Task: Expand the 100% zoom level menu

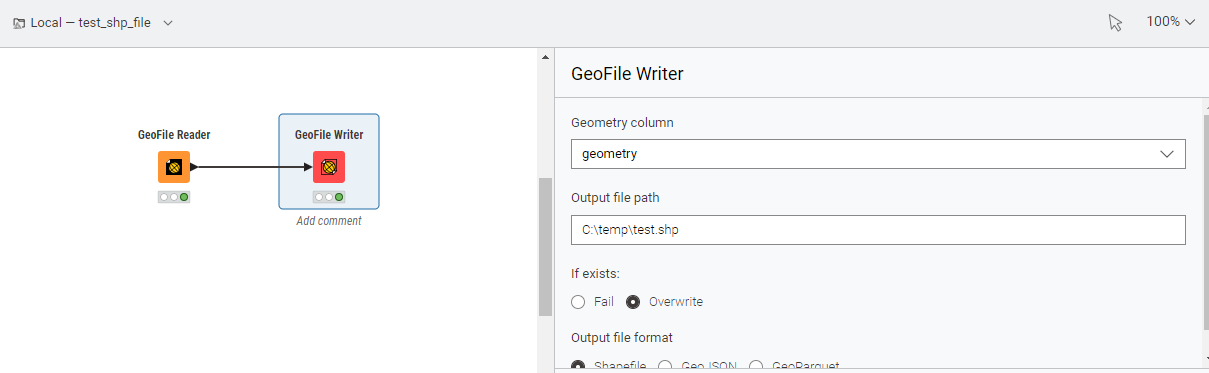Action: pyautogui.click(x=1171, y=22)
